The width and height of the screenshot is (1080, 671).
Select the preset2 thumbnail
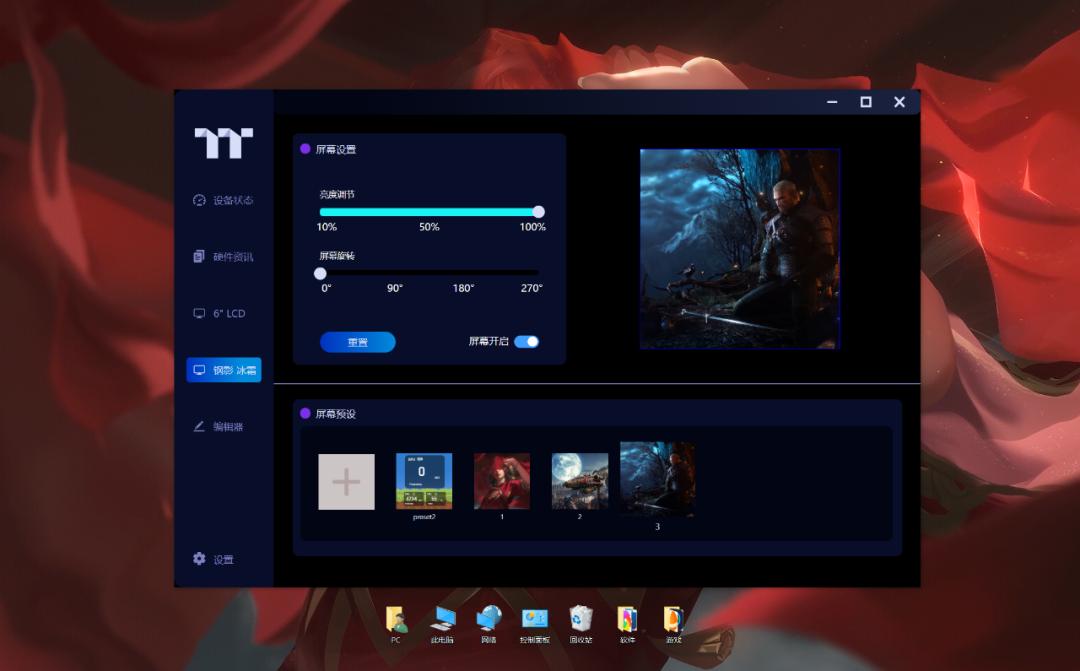click(424, 481)
